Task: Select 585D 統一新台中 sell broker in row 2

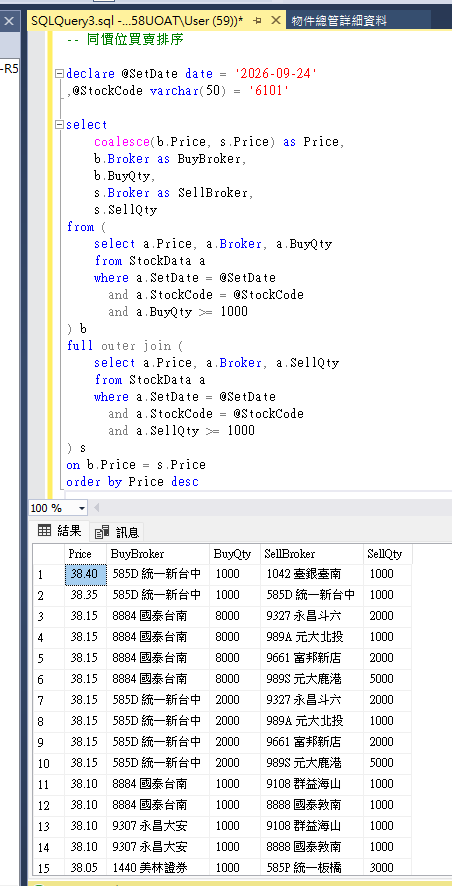Action: click(x=312, y=595)
